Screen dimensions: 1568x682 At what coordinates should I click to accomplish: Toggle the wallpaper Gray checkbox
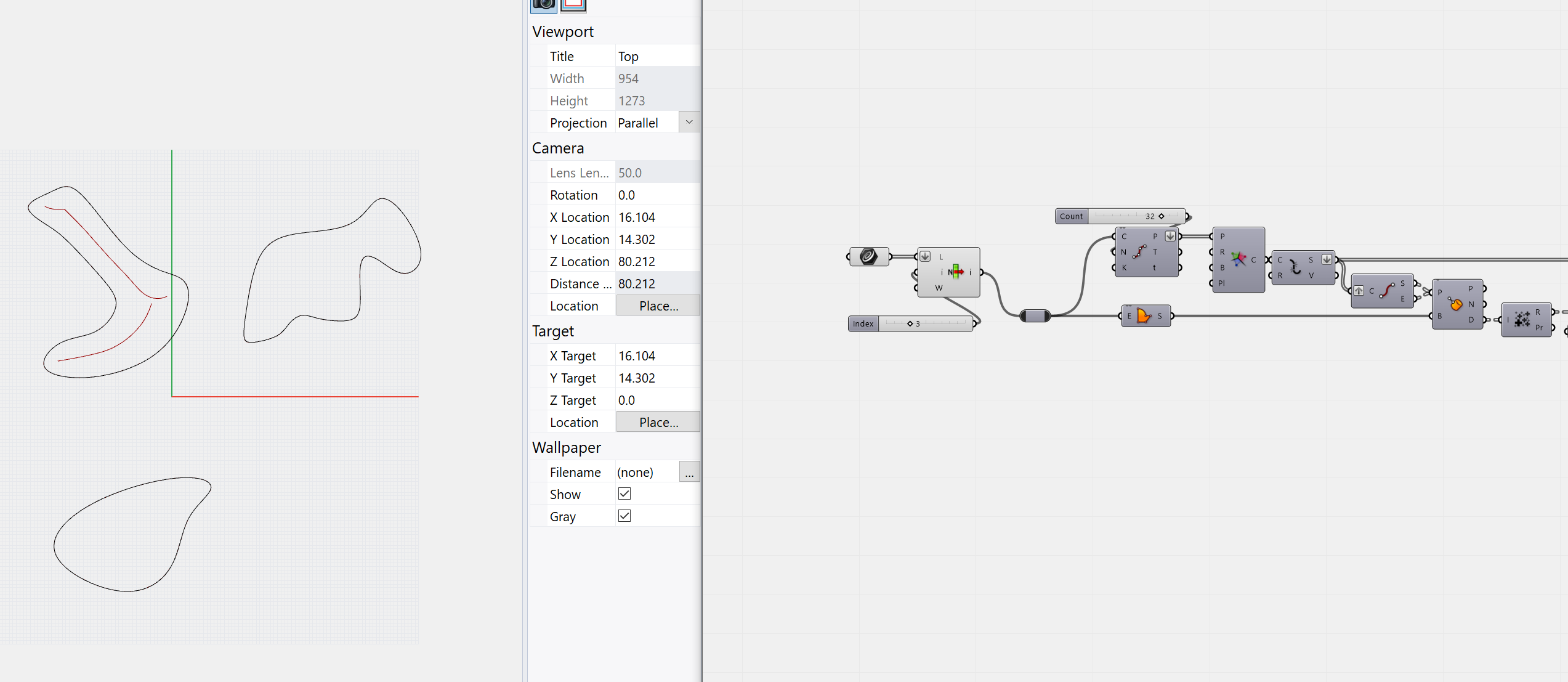pos(624,516)
